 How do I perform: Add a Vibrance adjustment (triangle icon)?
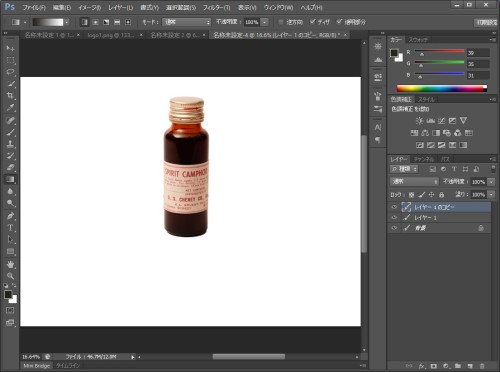click(x=463, y=121)
